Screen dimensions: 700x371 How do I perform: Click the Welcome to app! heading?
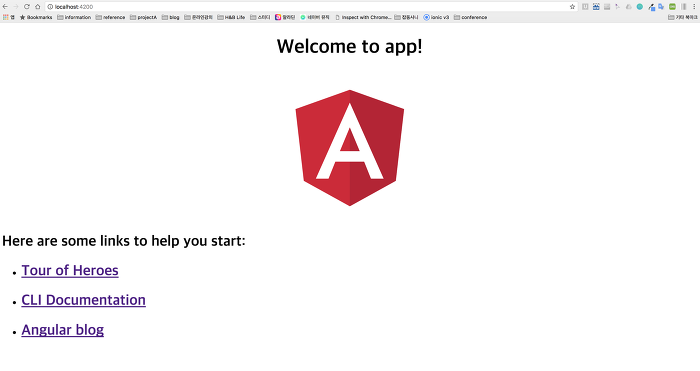tap(350, 46)
